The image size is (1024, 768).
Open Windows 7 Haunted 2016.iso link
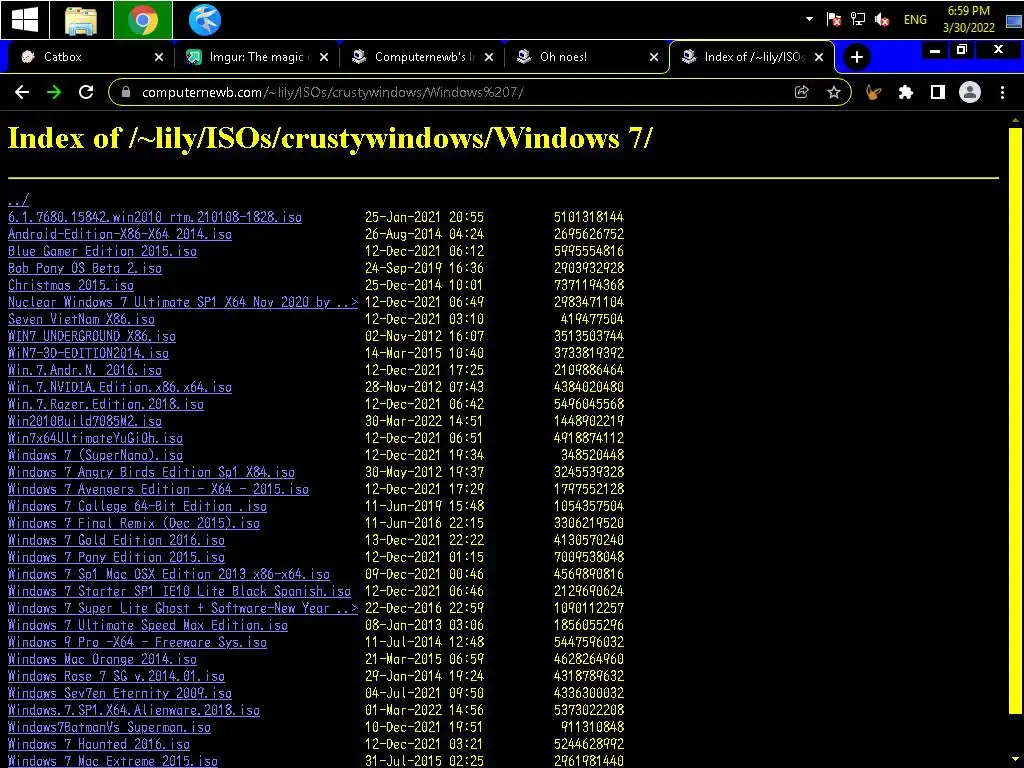[x=99, y=743]
